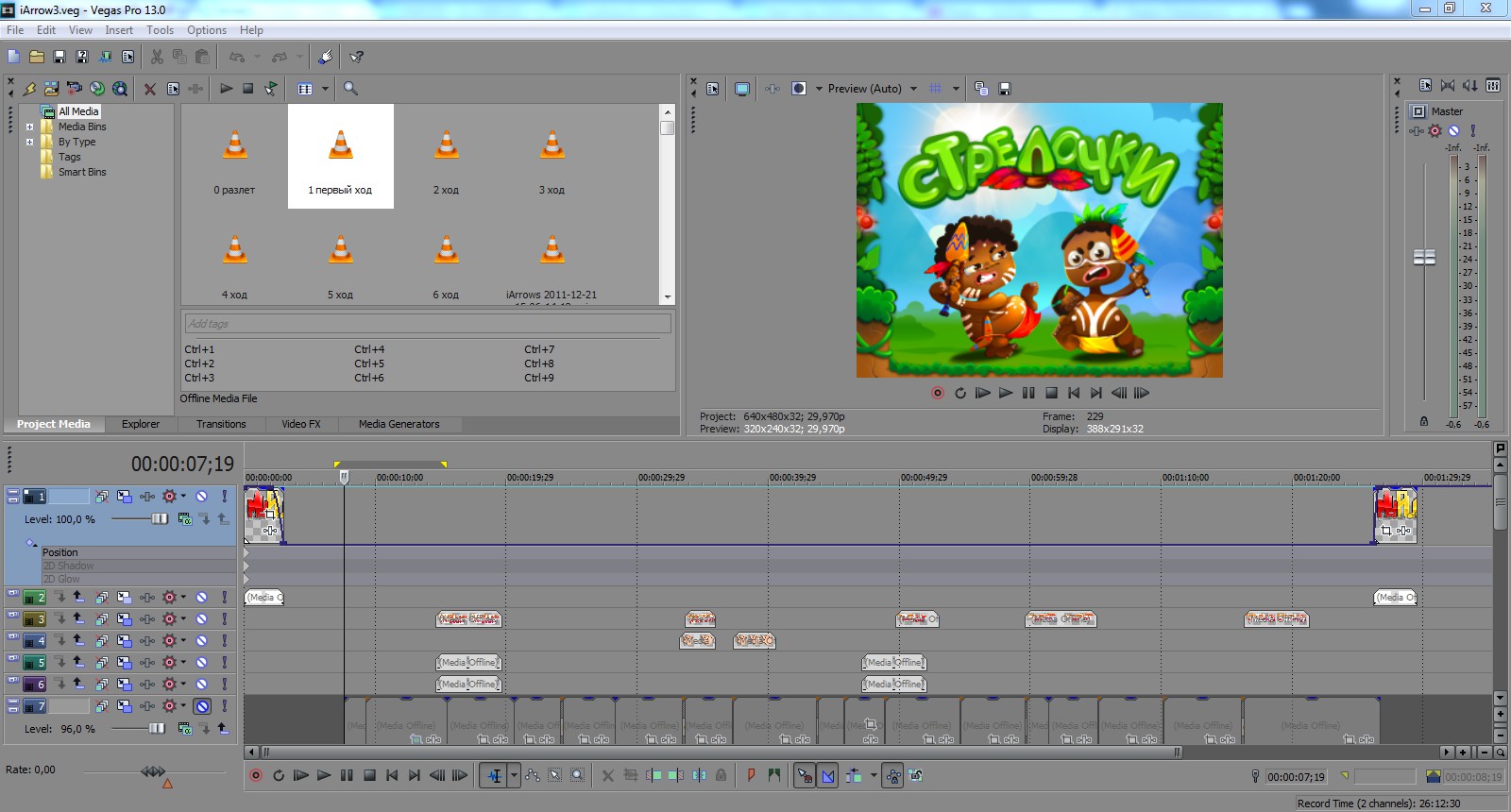Click the Render As icon in main toolbar
This screenshot has width=1511, height=812.
pos(105,57)
